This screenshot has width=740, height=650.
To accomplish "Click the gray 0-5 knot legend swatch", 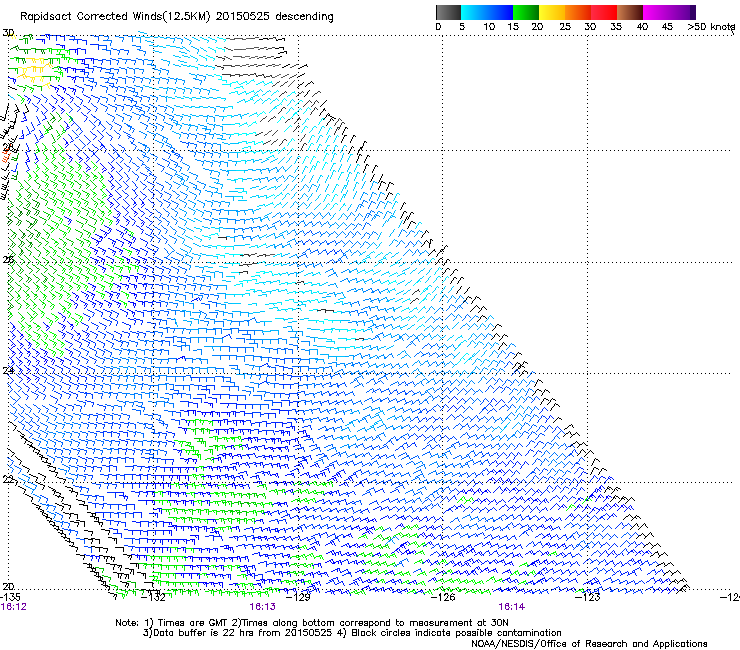I will (448, 12).
